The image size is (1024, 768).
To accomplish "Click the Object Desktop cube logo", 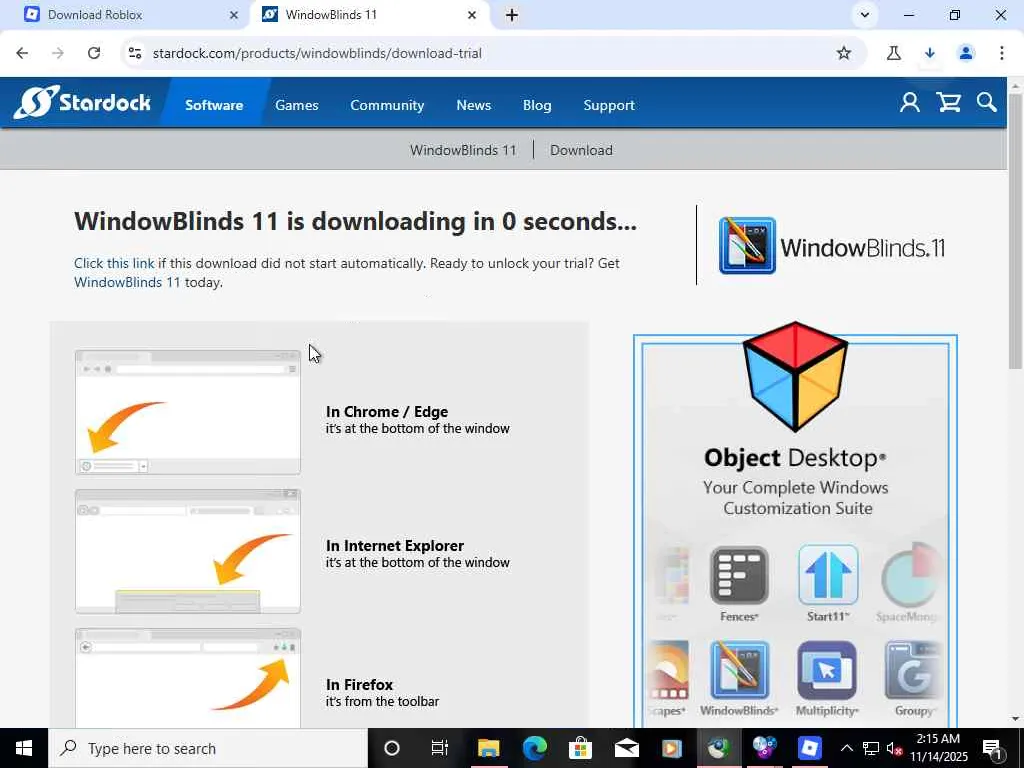I will click(795, 376).
